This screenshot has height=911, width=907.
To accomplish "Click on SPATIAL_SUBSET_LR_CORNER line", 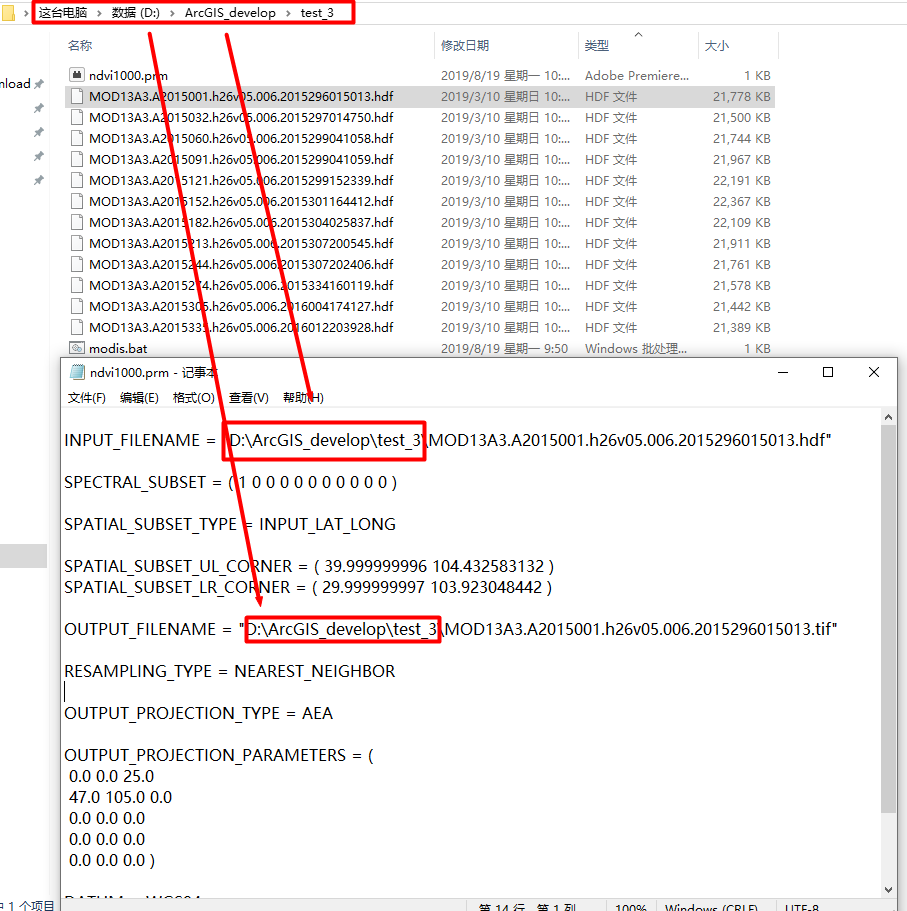I will pyautogui.click(x=308, y=587).
